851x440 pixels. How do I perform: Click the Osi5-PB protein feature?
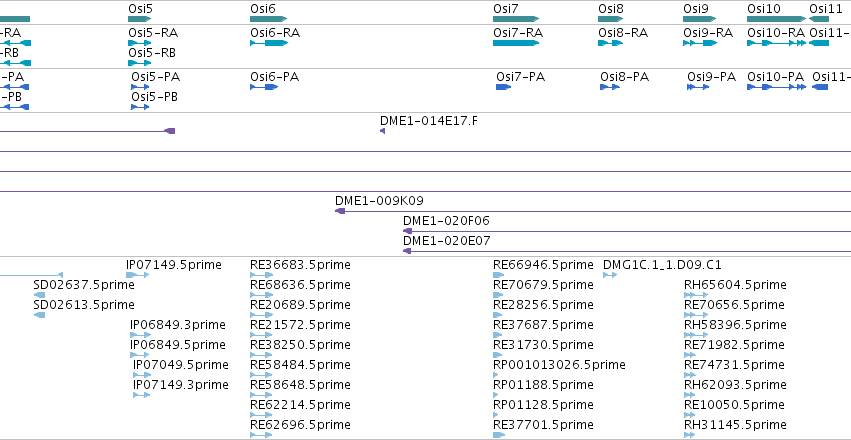coord(140,107)
